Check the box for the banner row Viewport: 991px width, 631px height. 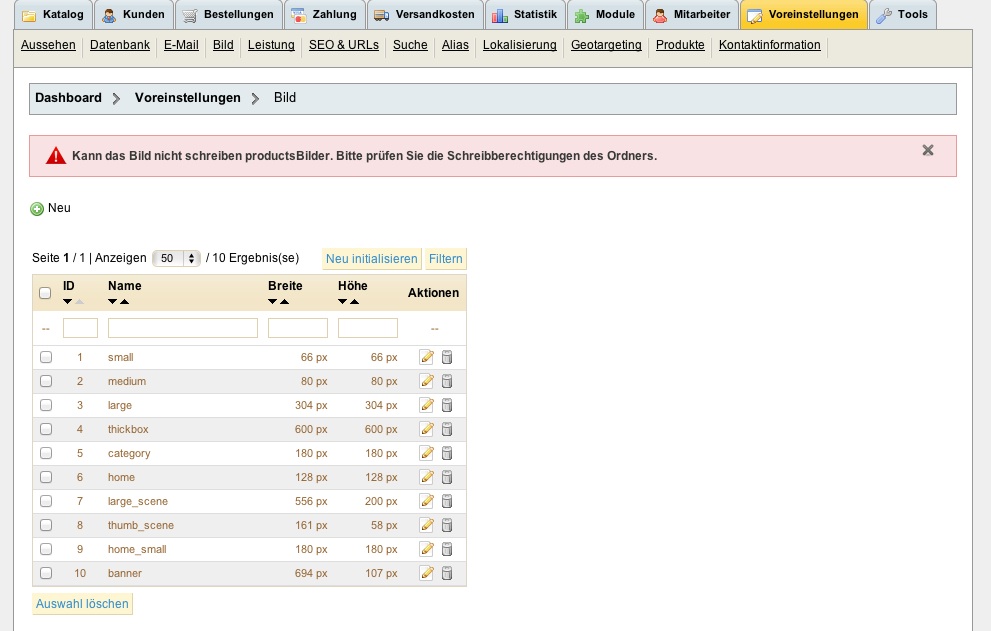(46, 573)
